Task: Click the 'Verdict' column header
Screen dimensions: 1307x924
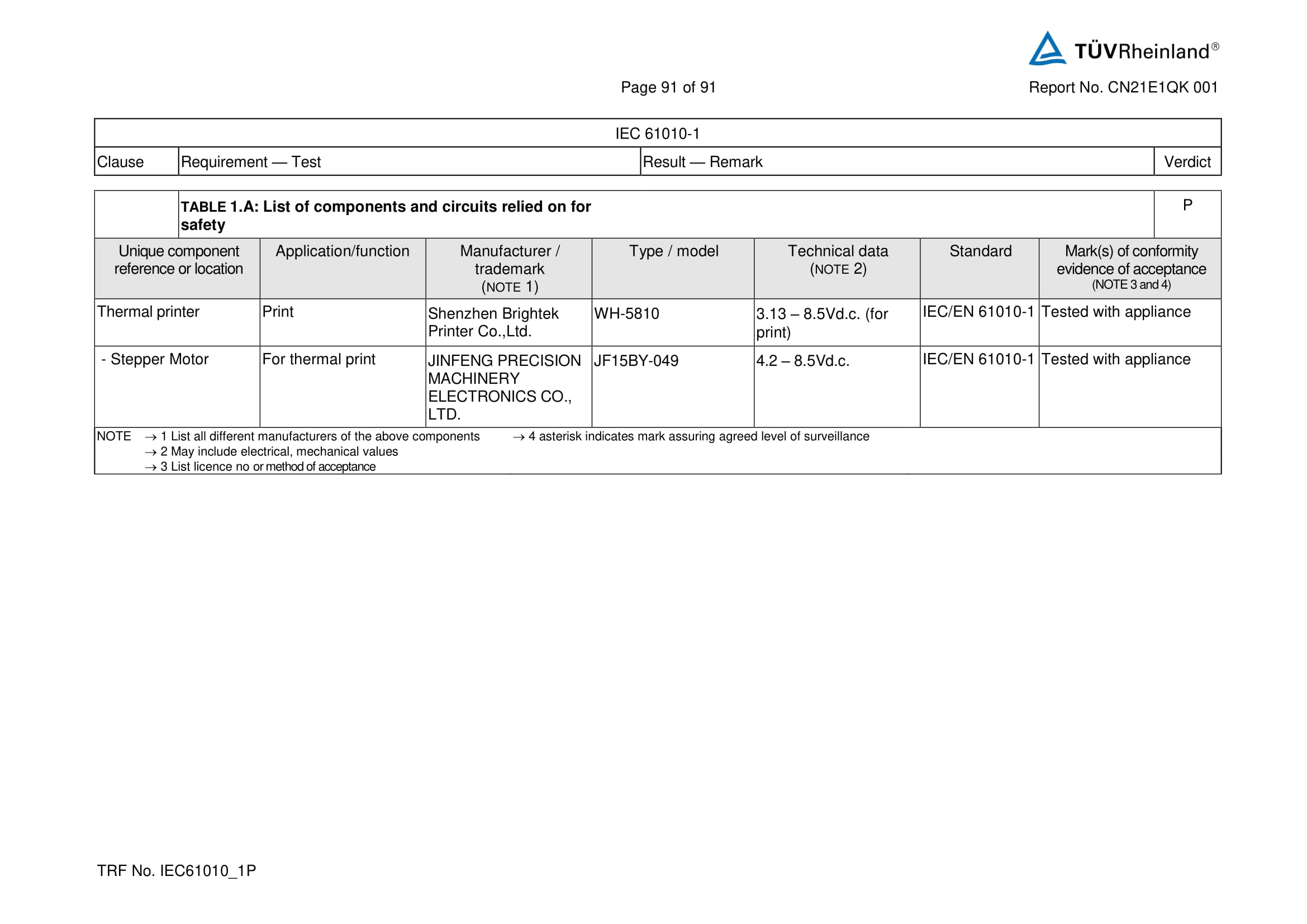Action: pyautogui.click(x=1187, y=162)
